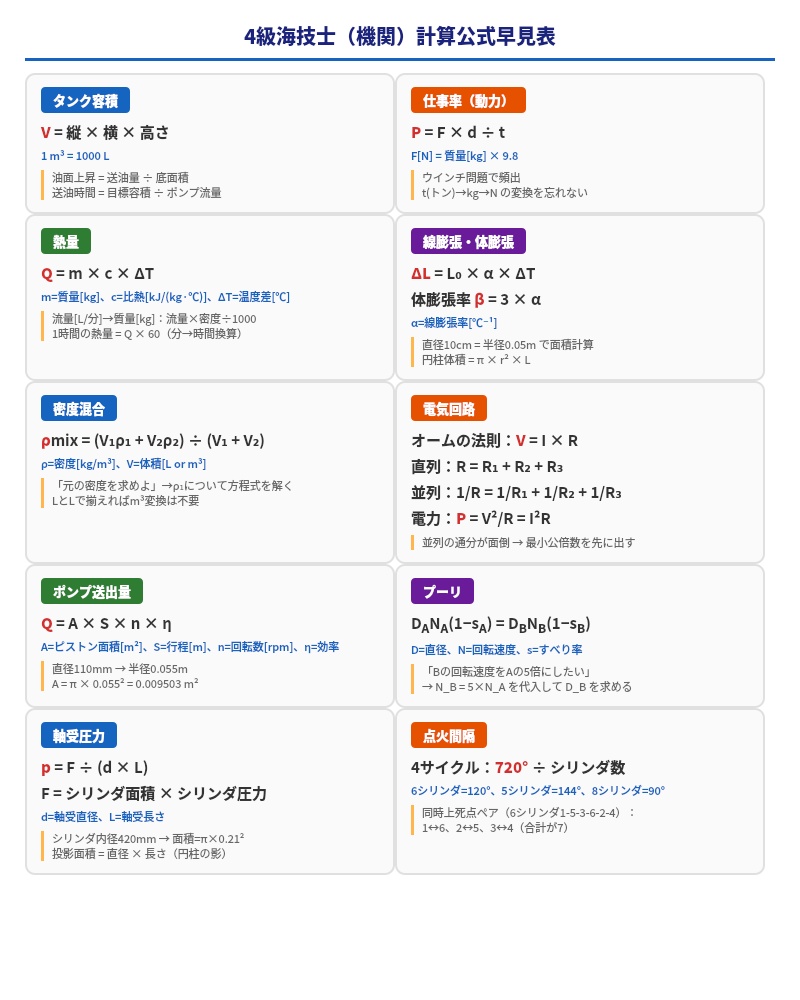Click the 4サイクル：720° ÷ シリンダ数 formula

point(517,767)
